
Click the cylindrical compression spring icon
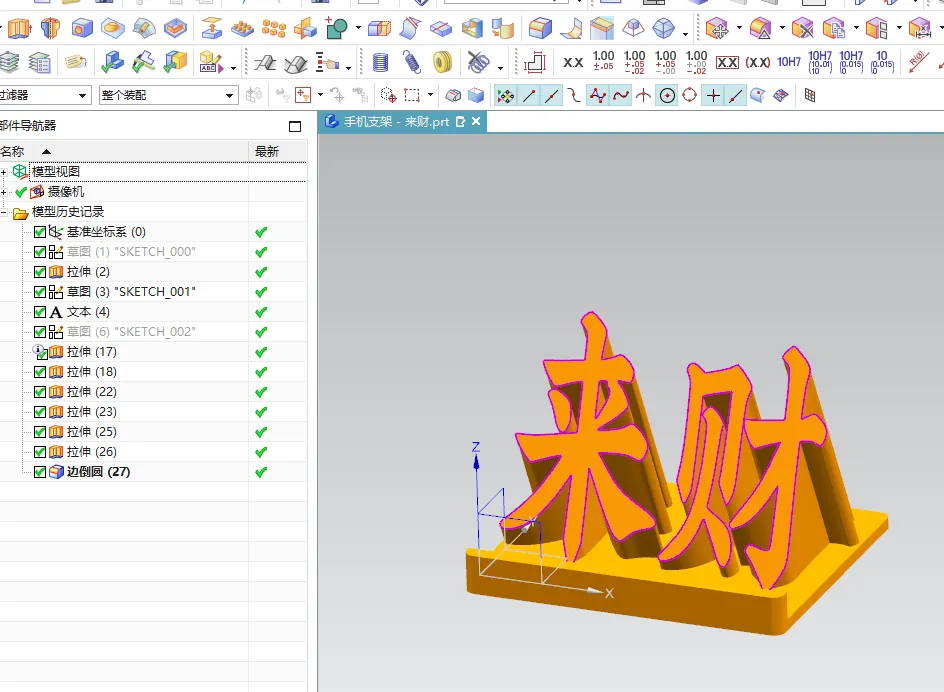pos(380,62)
